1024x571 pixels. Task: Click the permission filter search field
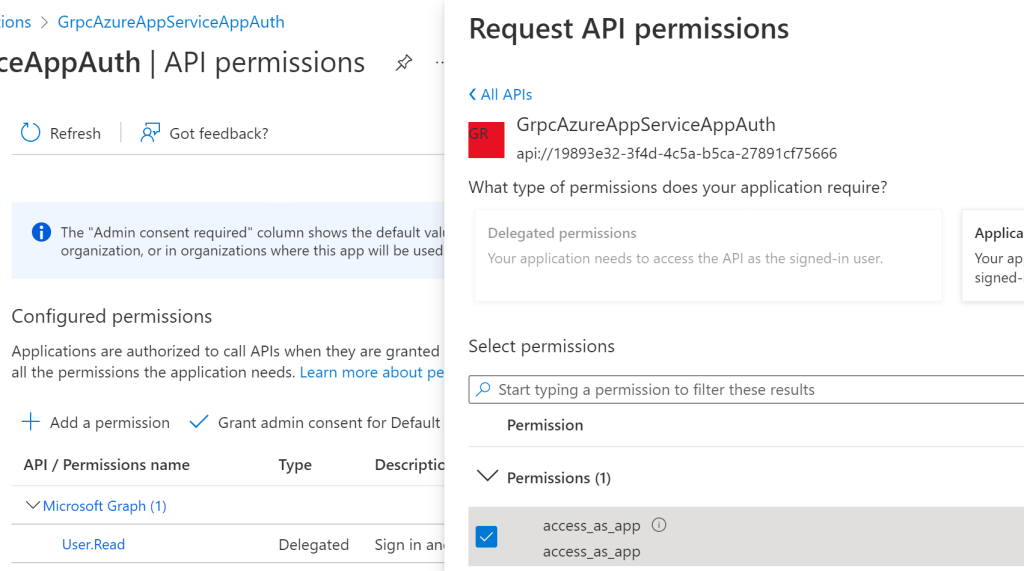750,389
